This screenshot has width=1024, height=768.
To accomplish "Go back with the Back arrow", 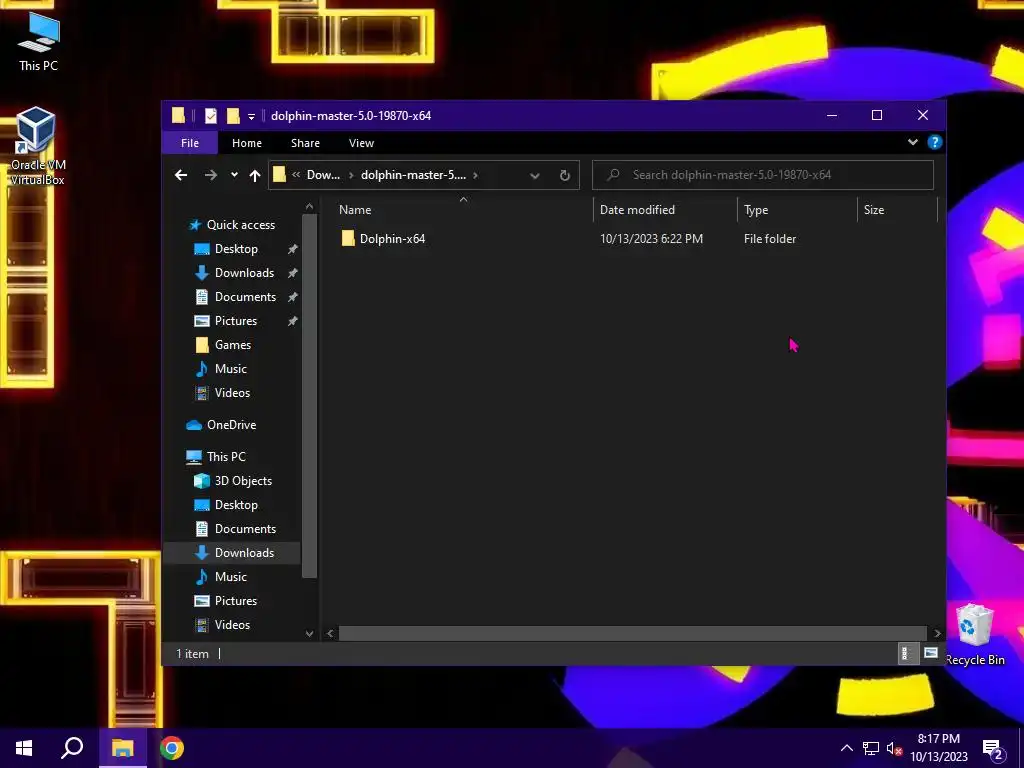I will coord(181,175).
